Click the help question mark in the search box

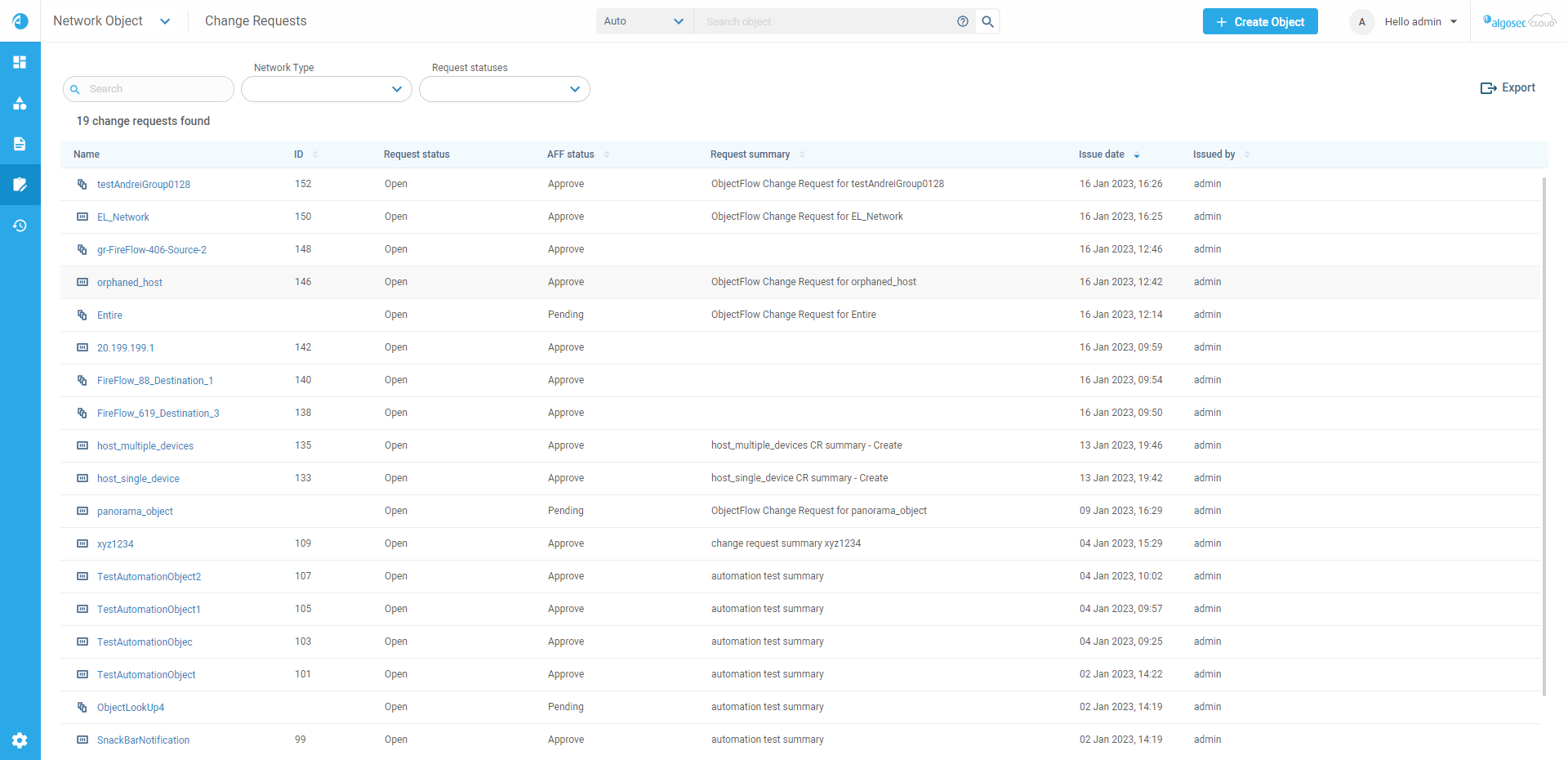pos(963,21)
